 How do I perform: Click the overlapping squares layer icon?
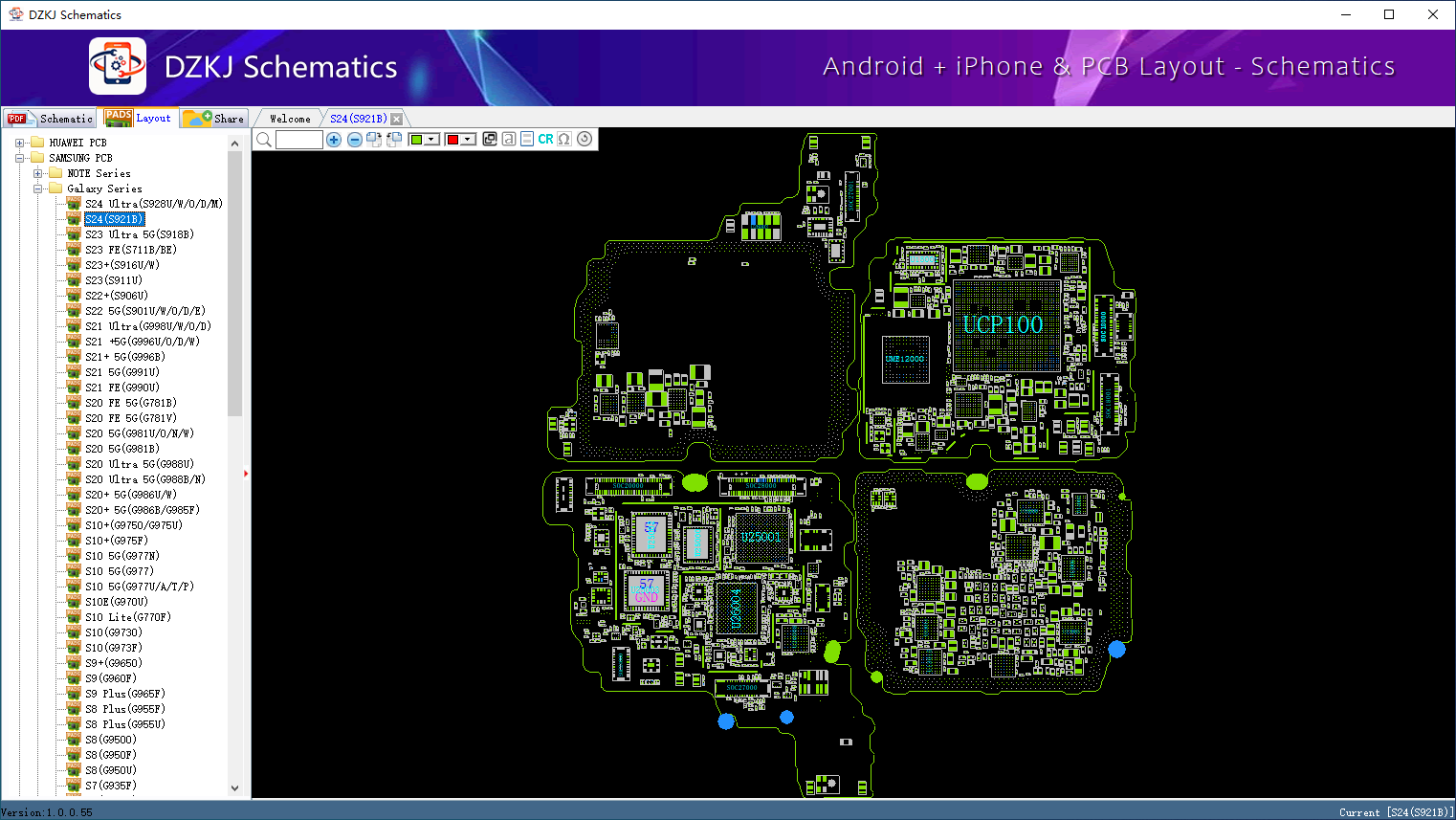490,139
